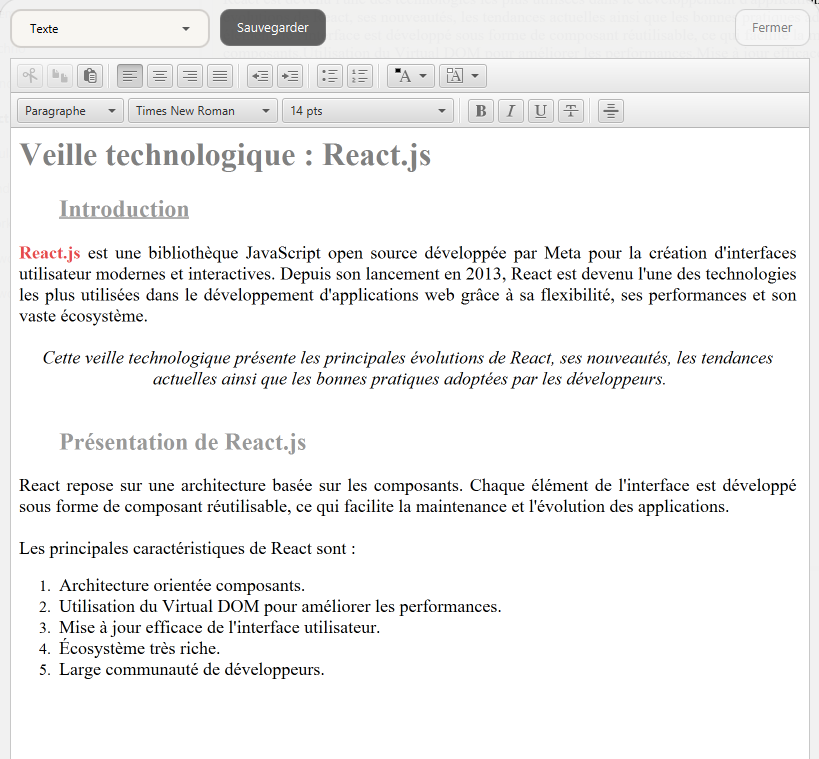Open the text background color picker
The width and height of the screenshot is (819, 759).
(x=463, y=76)
